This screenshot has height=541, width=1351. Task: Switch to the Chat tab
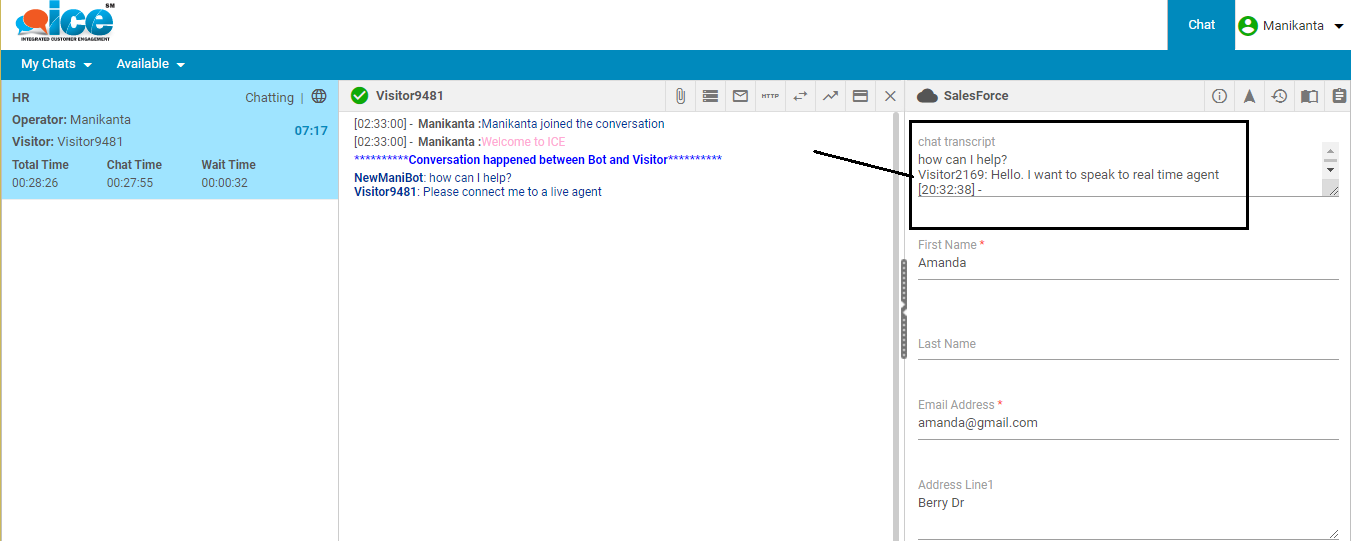click(x=1201, y=25)
